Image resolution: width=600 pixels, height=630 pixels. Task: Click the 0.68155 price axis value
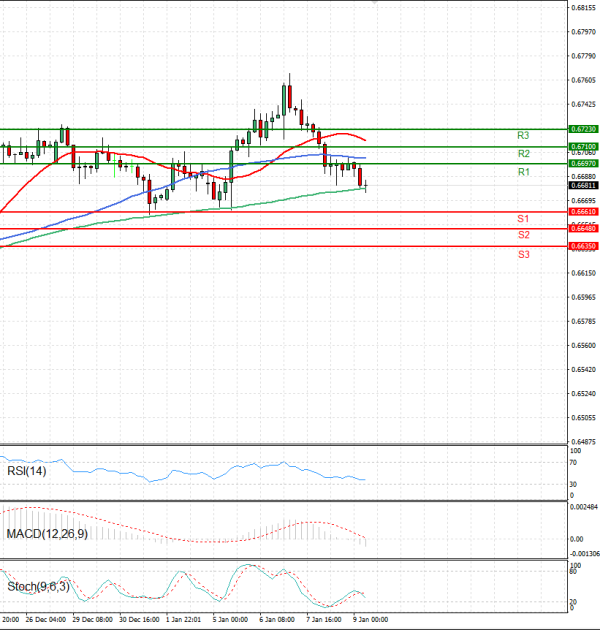tap(583, 8)
